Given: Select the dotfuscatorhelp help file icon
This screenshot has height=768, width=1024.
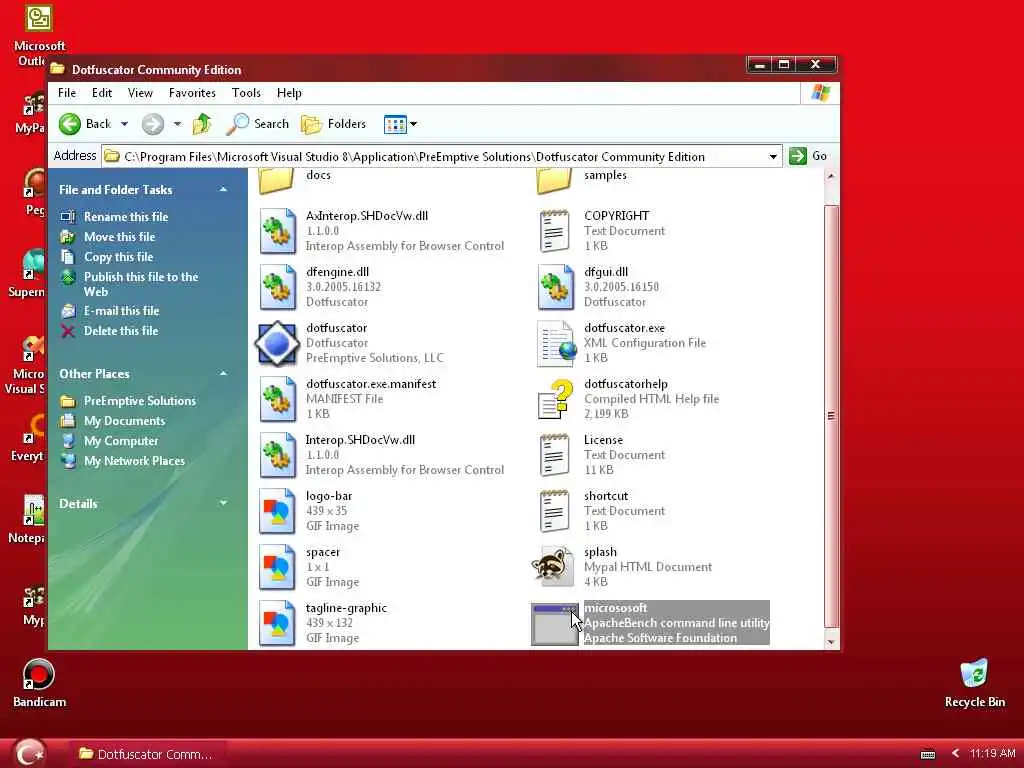Looking at the screenshot, I should click(x=556, y=400).
